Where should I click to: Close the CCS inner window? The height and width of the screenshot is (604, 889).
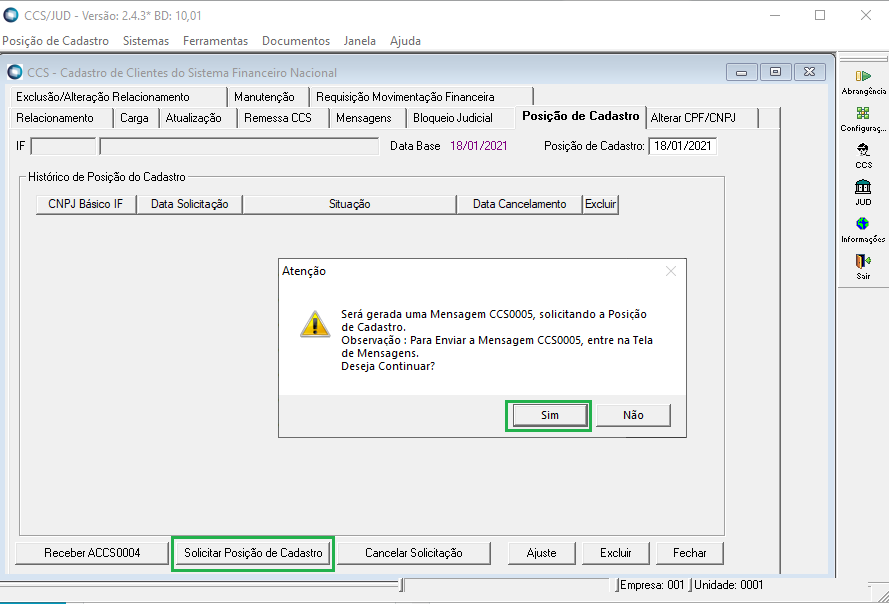[x=810, y=72]
